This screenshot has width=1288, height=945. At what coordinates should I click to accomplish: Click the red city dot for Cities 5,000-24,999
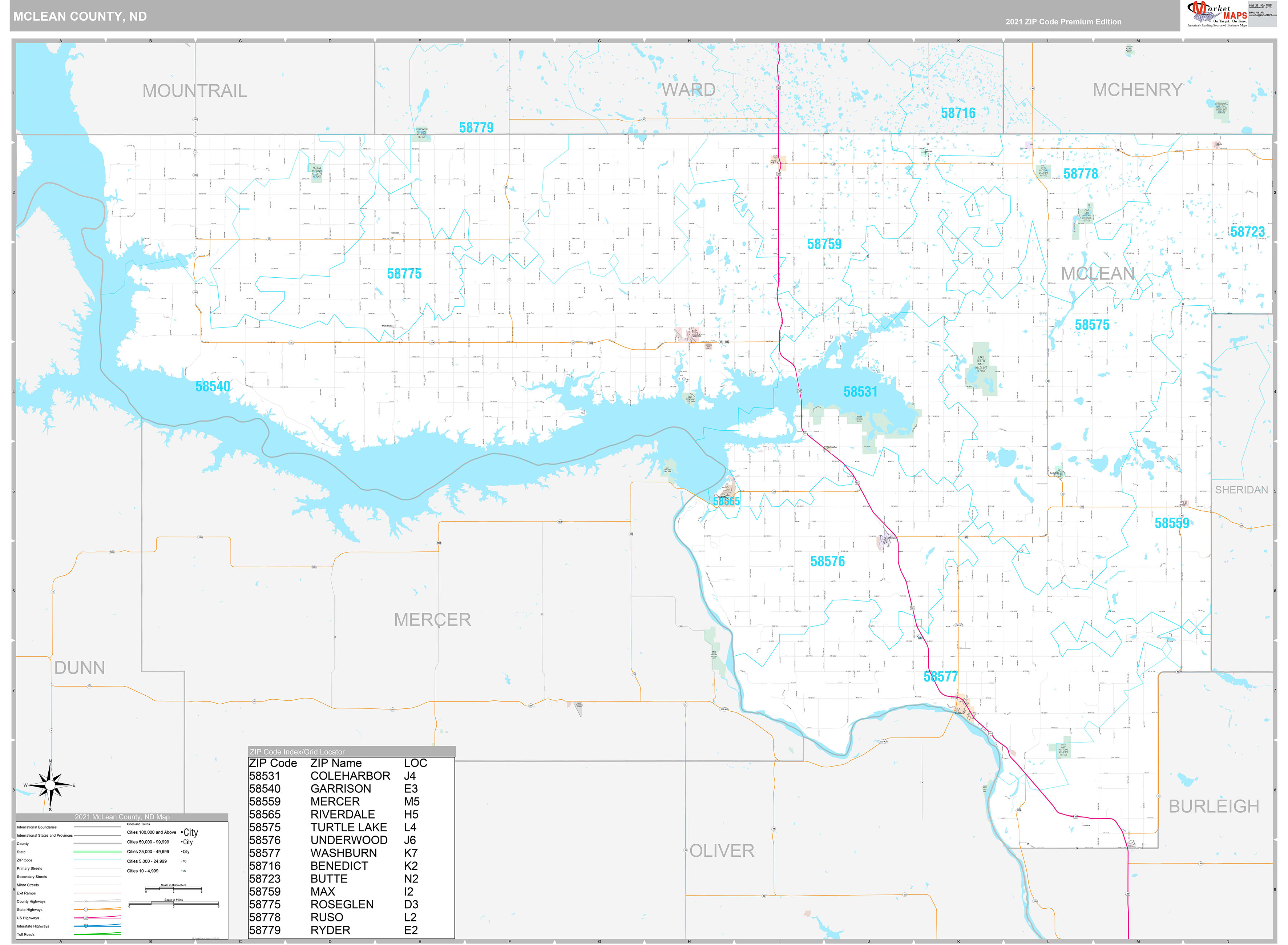[x=182, y=861]
